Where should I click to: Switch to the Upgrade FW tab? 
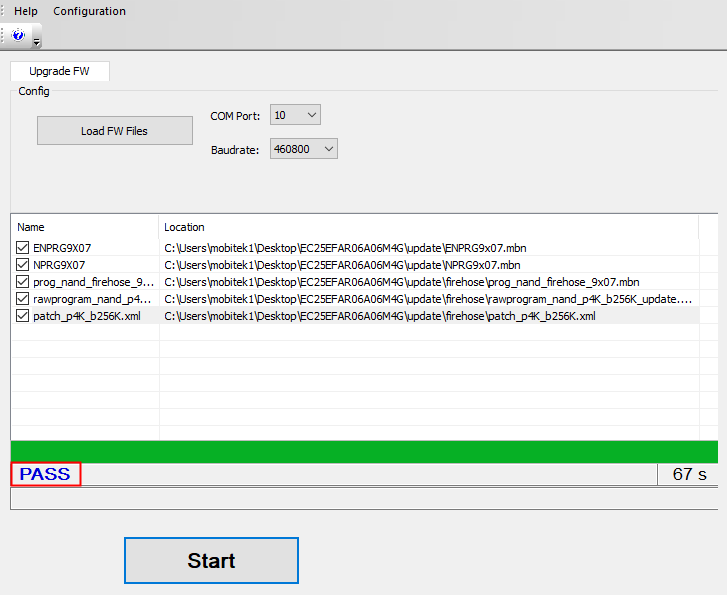coord(59,72)
